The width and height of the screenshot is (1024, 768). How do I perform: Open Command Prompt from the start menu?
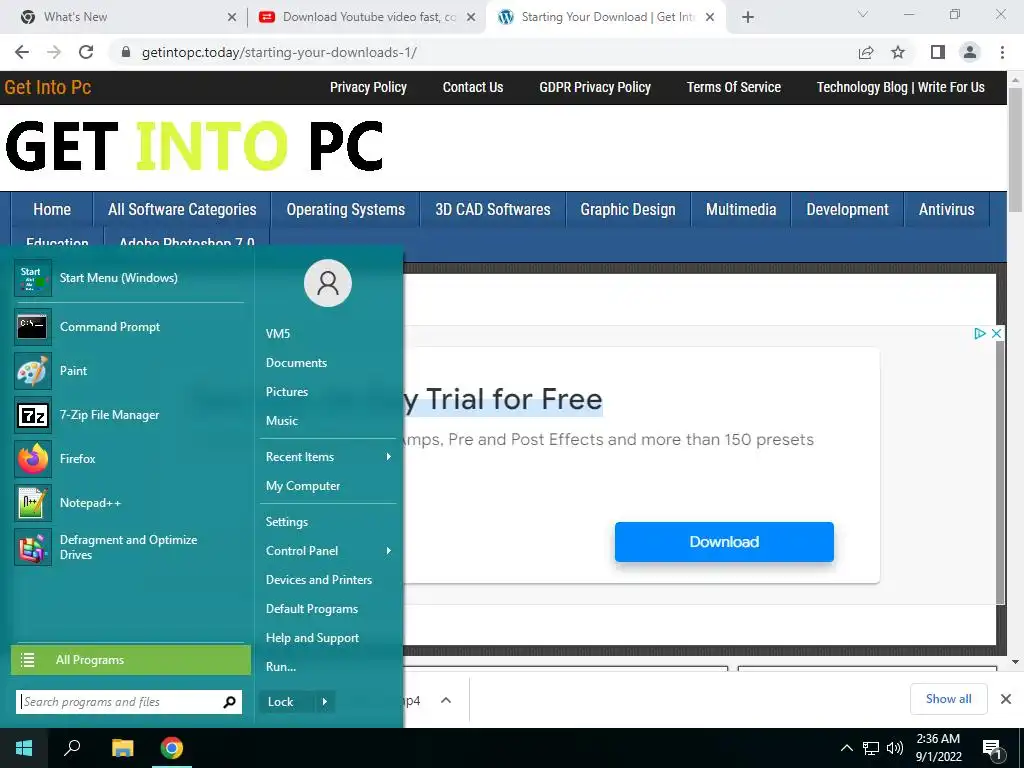[x=129, y=327]
